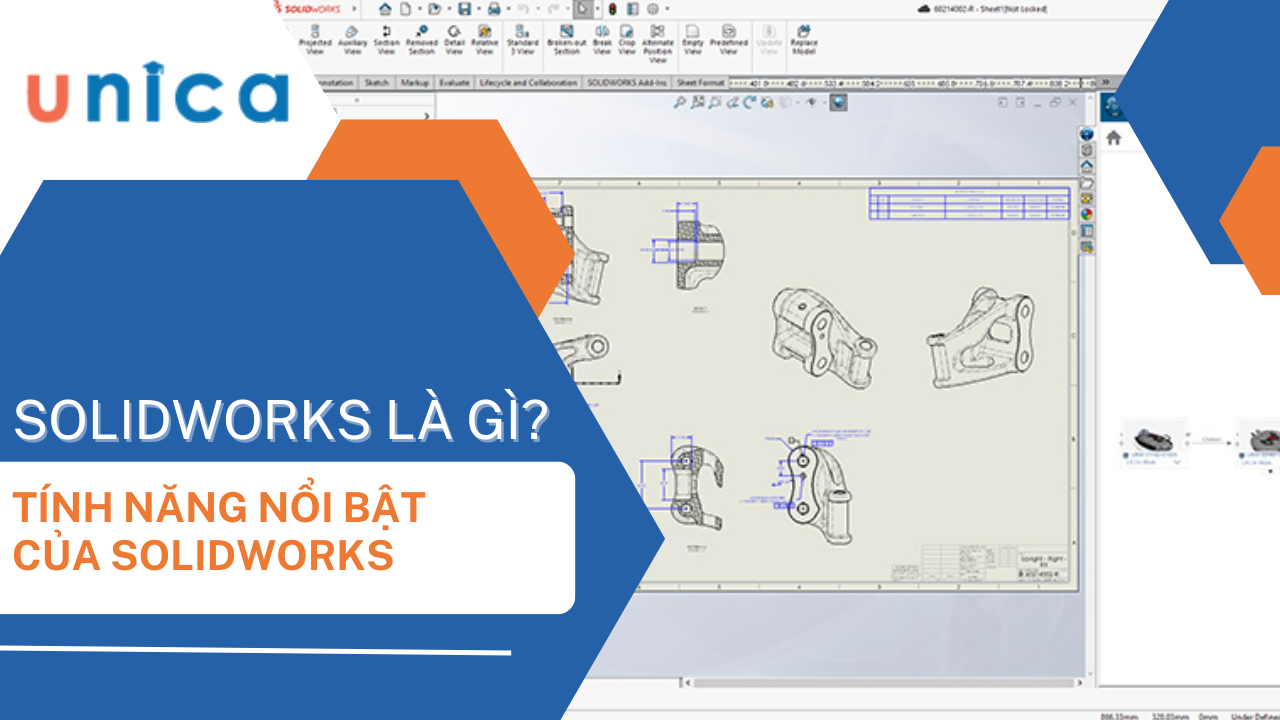Create a Broken-out Section
This screenshot has height=720, width=1280.
(x=566, y=39)
